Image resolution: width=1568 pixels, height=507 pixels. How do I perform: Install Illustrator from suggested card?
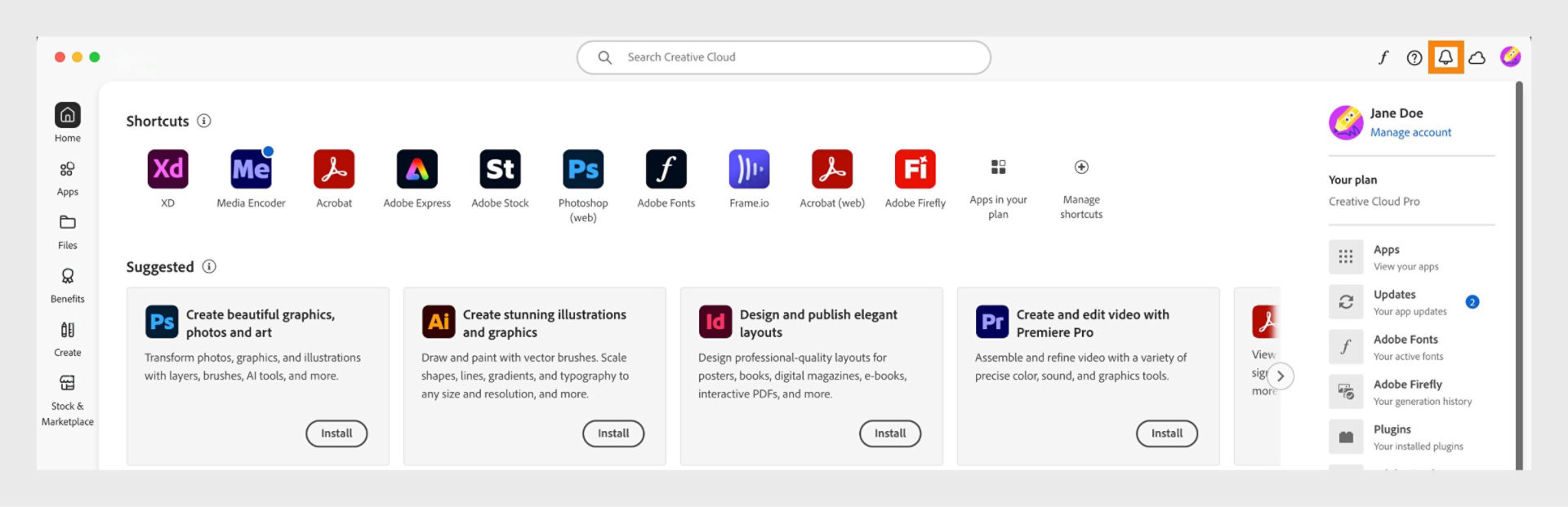point(613,434)
